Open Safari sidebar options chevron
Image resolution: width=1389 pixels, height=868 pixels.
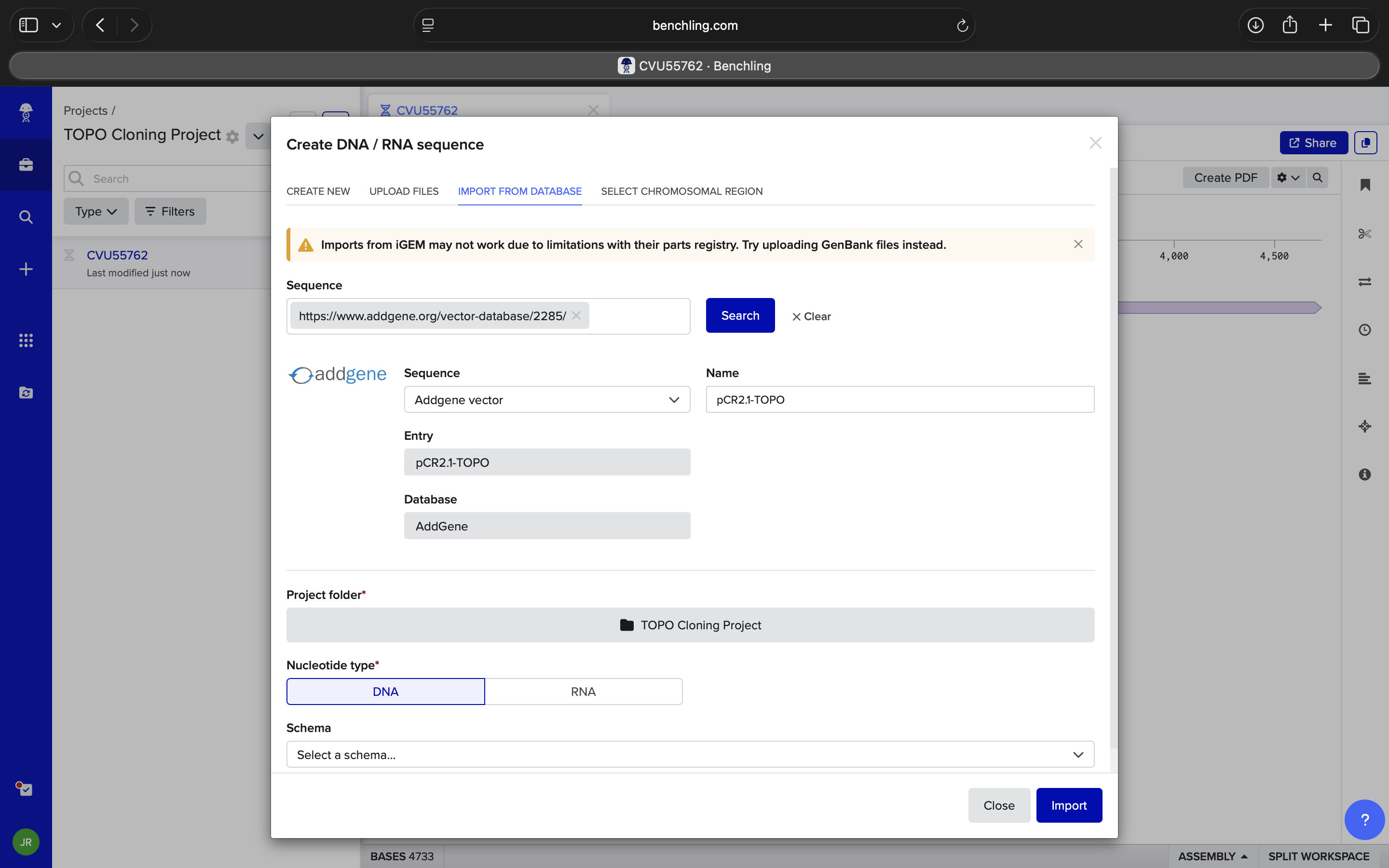click(x=56, y=25)
